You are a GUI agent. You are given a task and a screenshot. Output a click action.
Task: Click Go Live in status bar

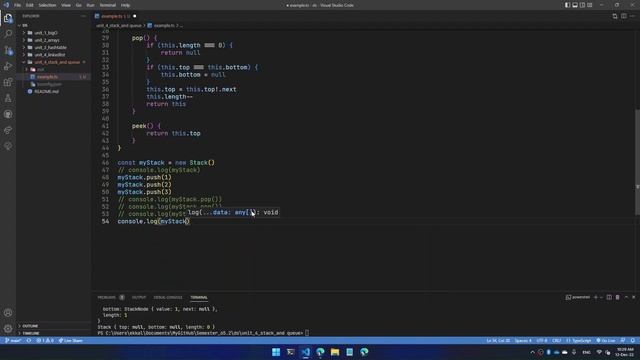(x=606, y=340)
